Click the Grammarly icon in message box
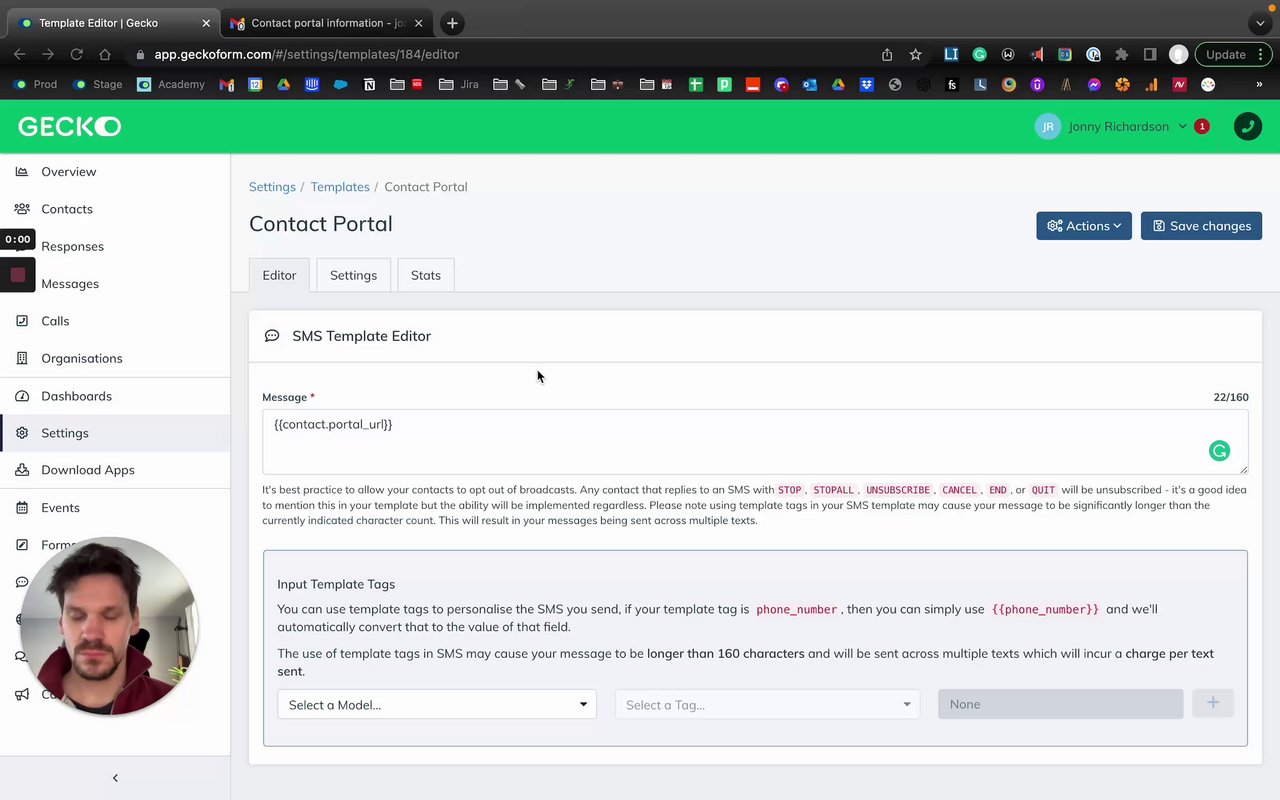This screenshot has width=1280, height=800. (1219, 451)
